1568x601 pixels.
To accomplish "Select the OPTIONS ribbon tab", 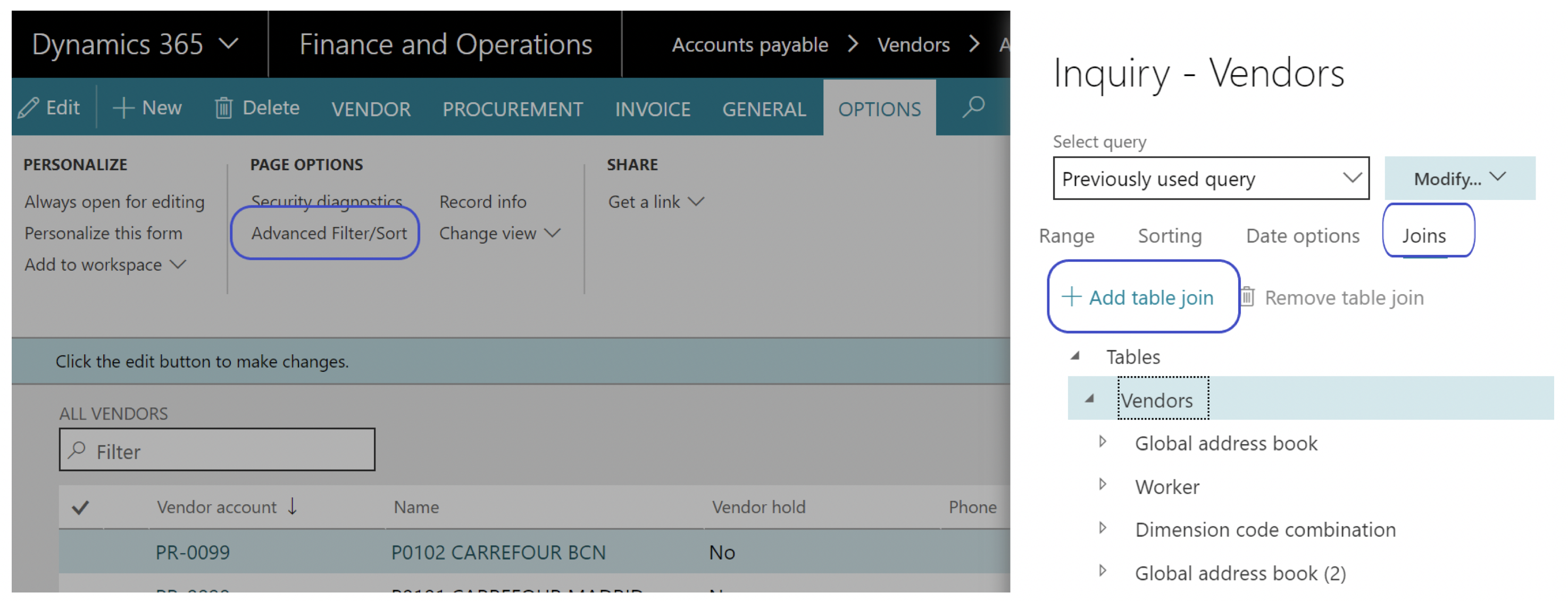I will (879, 109).
